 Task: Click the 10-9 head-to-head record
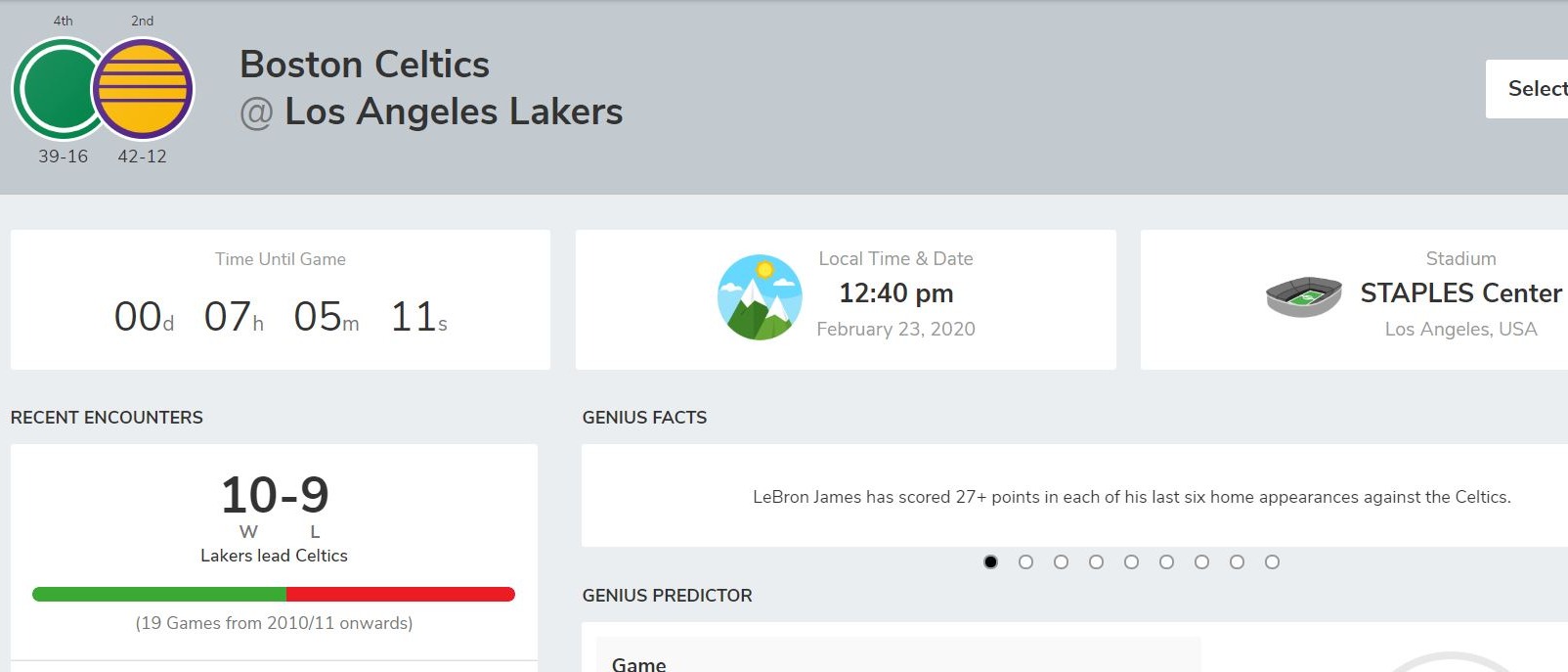point(275,495)
